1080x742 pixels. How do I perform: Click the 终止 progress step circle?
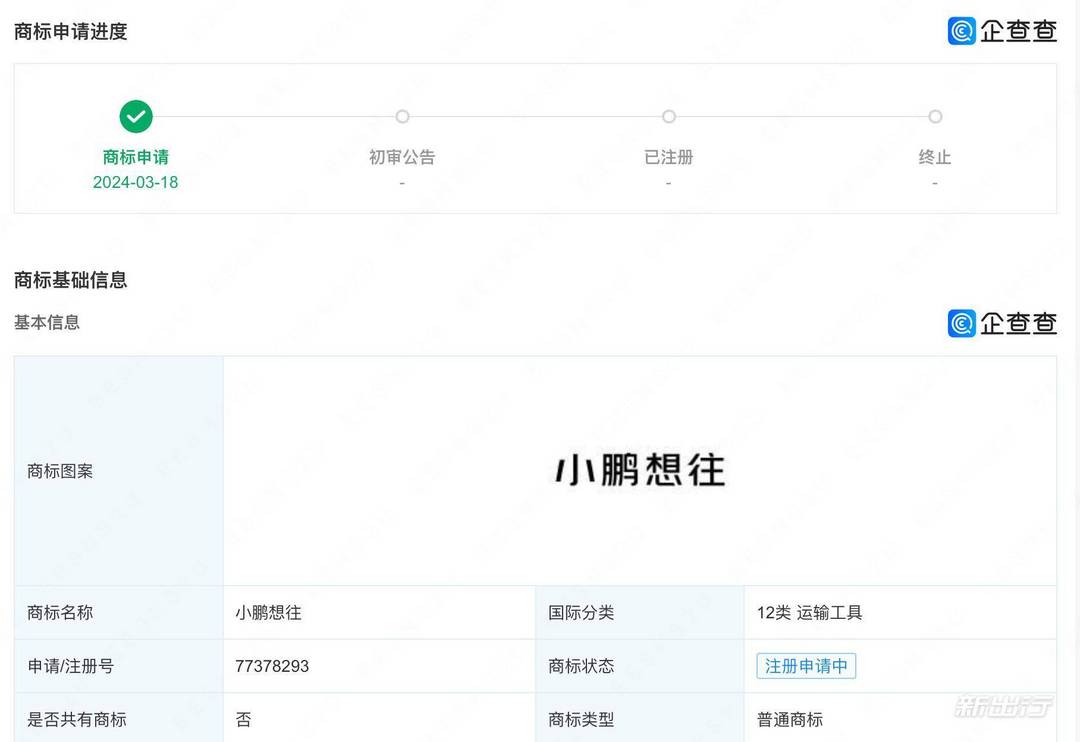point(935,116)
